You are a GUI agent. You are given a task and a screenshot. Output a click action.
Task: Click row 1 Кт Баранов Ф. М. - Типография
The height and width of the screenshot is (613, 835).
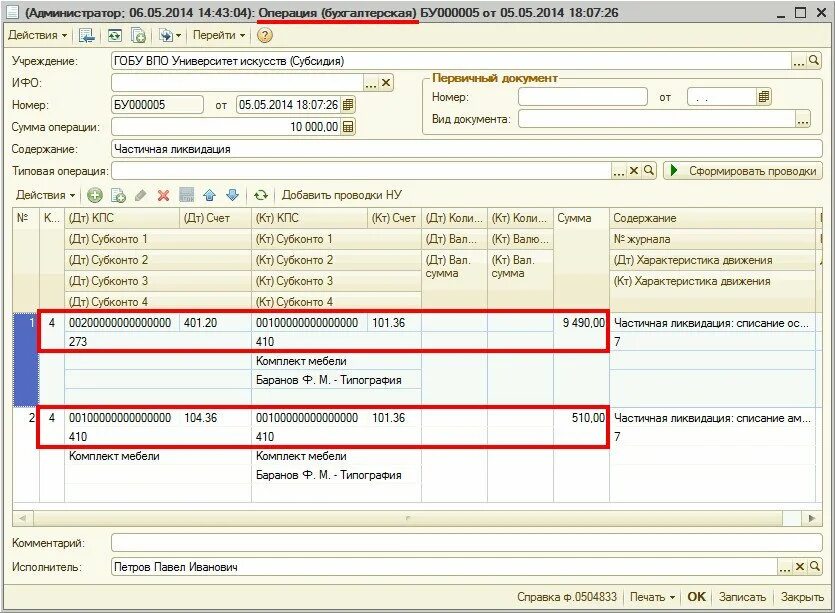click(337, 380)
